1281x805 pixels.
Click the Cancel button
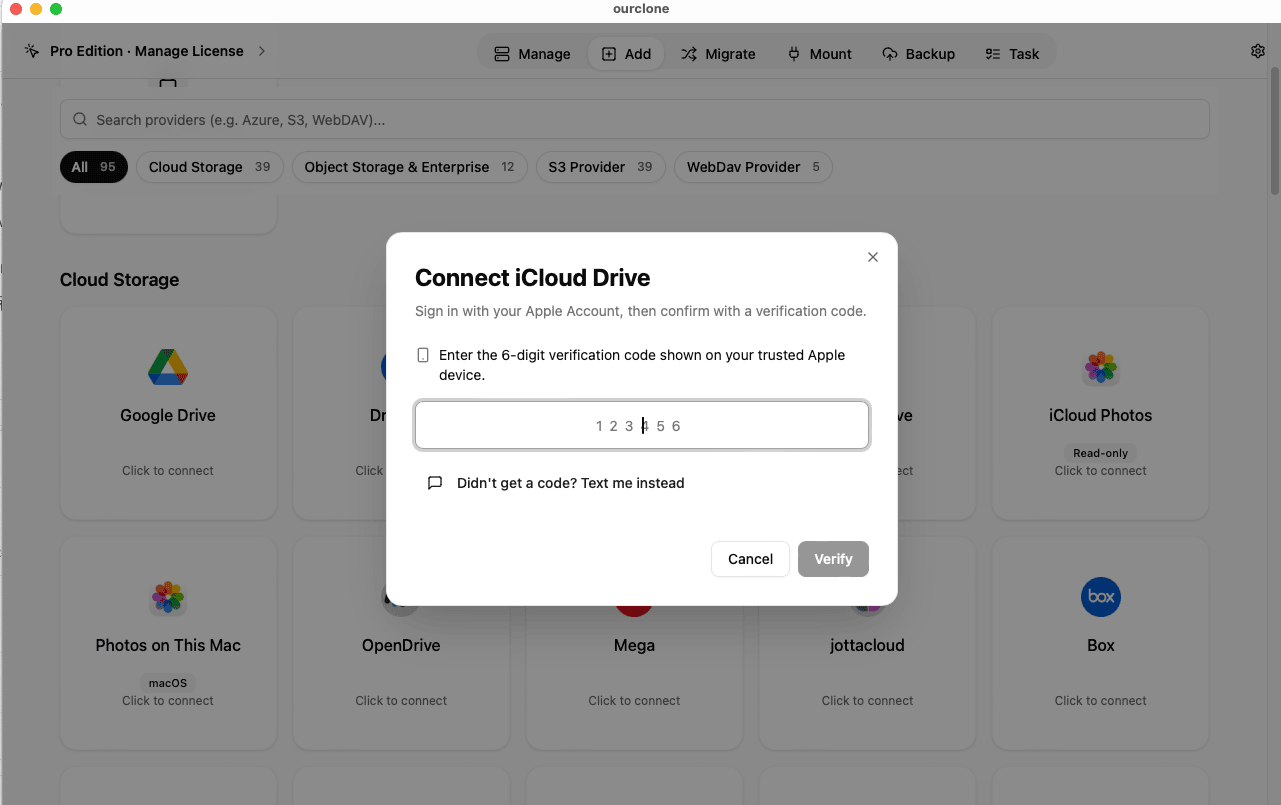750,559
